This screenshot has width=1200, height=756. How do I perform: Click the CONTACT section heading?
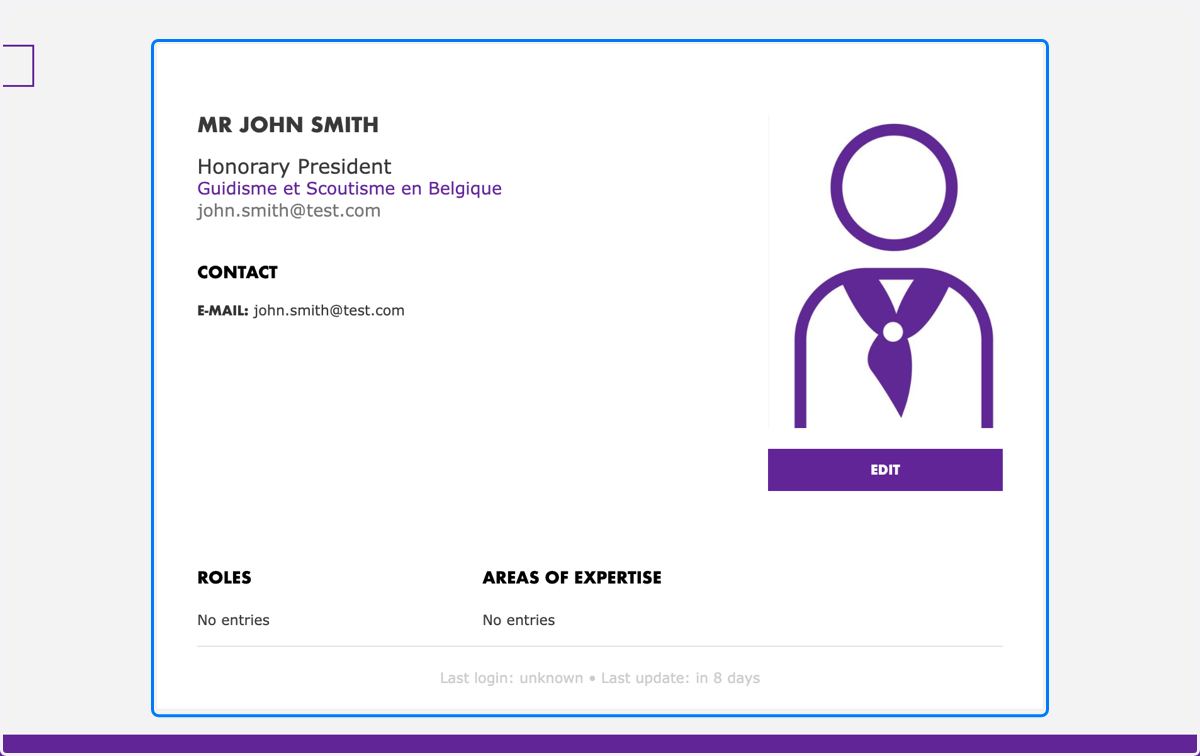point(237,272)
